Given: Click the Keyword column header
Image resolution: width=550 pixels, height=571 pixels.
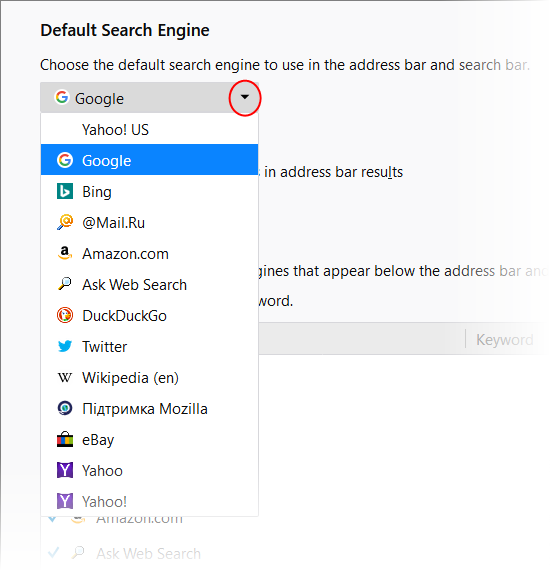Looking at the screenshot, I should pyautogui.click(x=504, y=339).
